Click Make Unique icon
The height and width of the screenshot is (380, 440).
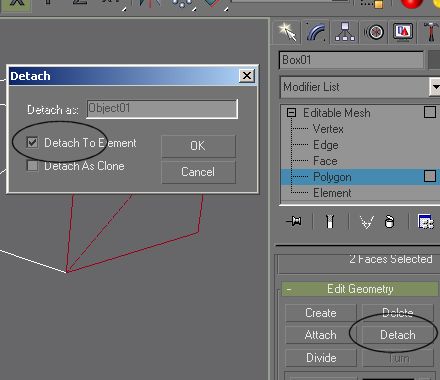(x=367, y=222)
